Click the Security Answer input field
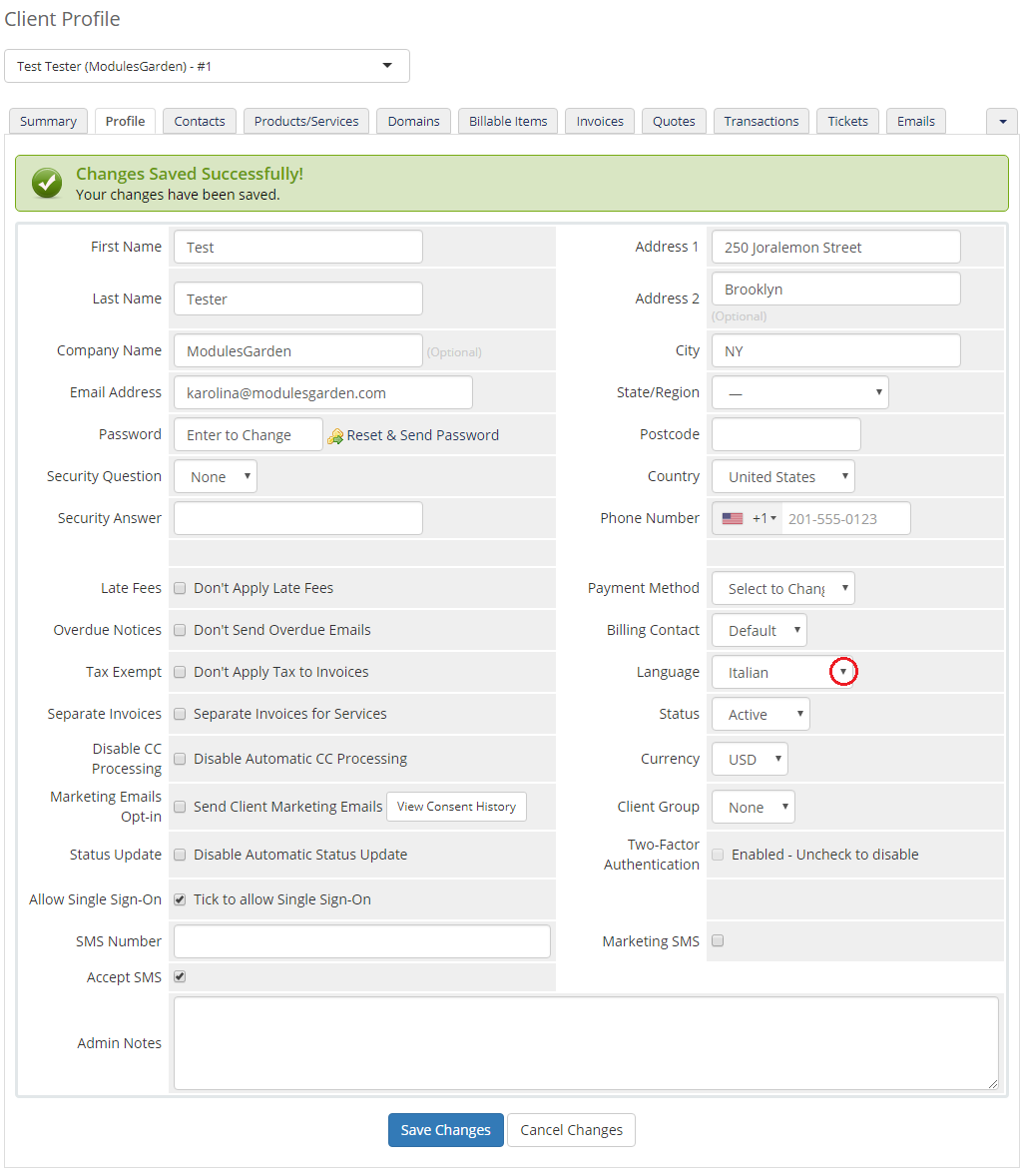This screenshot has width=1022, height=1176. [x=298, y=519]
